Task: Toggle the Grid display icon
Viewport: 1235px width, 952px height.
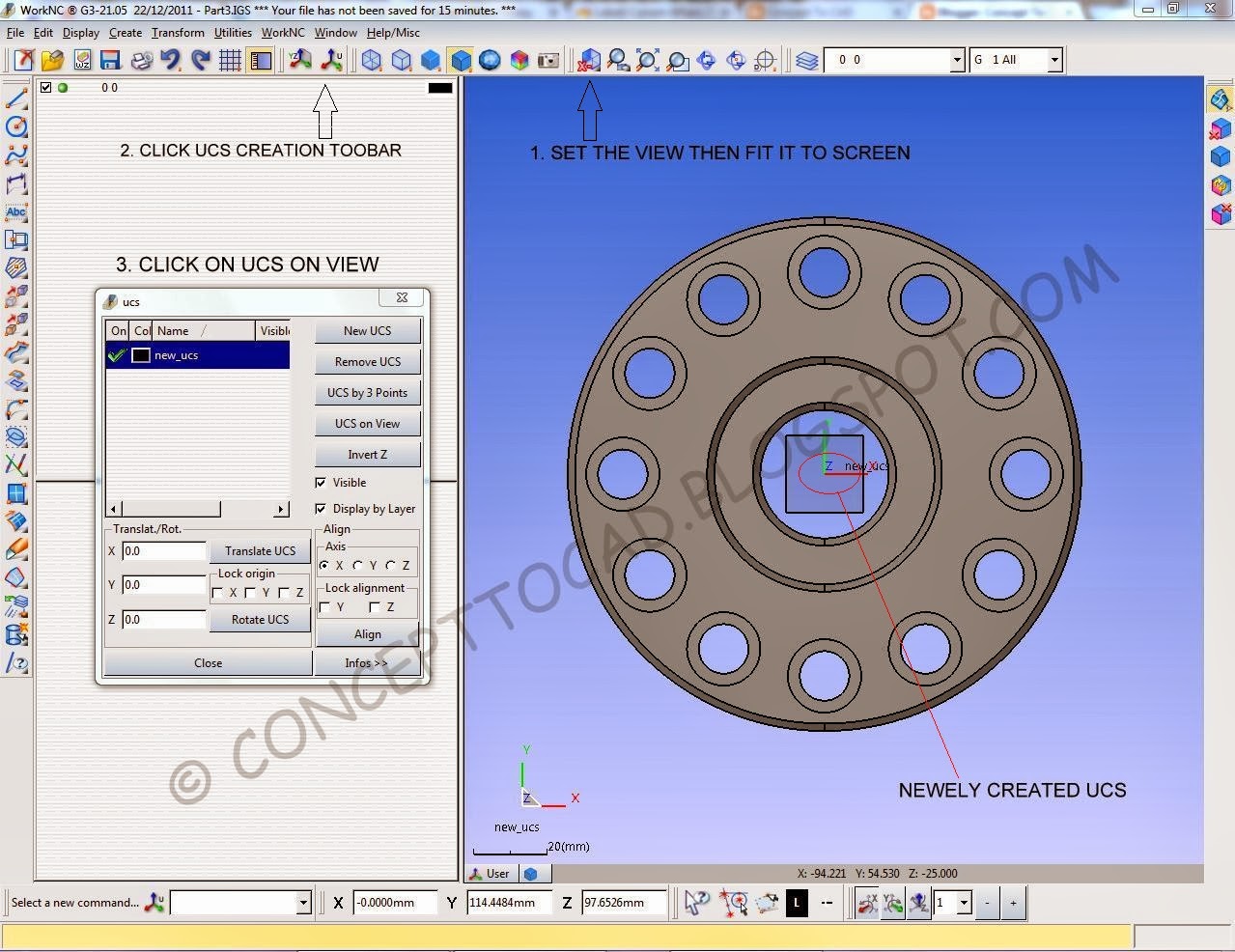Action: tap(230, 59)
